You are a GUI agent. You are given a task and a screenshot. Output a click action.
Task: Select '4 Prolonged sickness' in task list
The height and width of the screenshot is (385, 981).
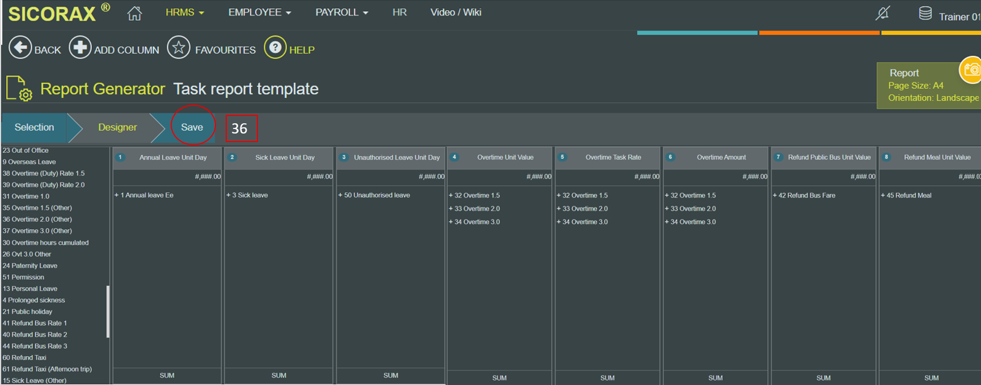click(x=33, y=300)
